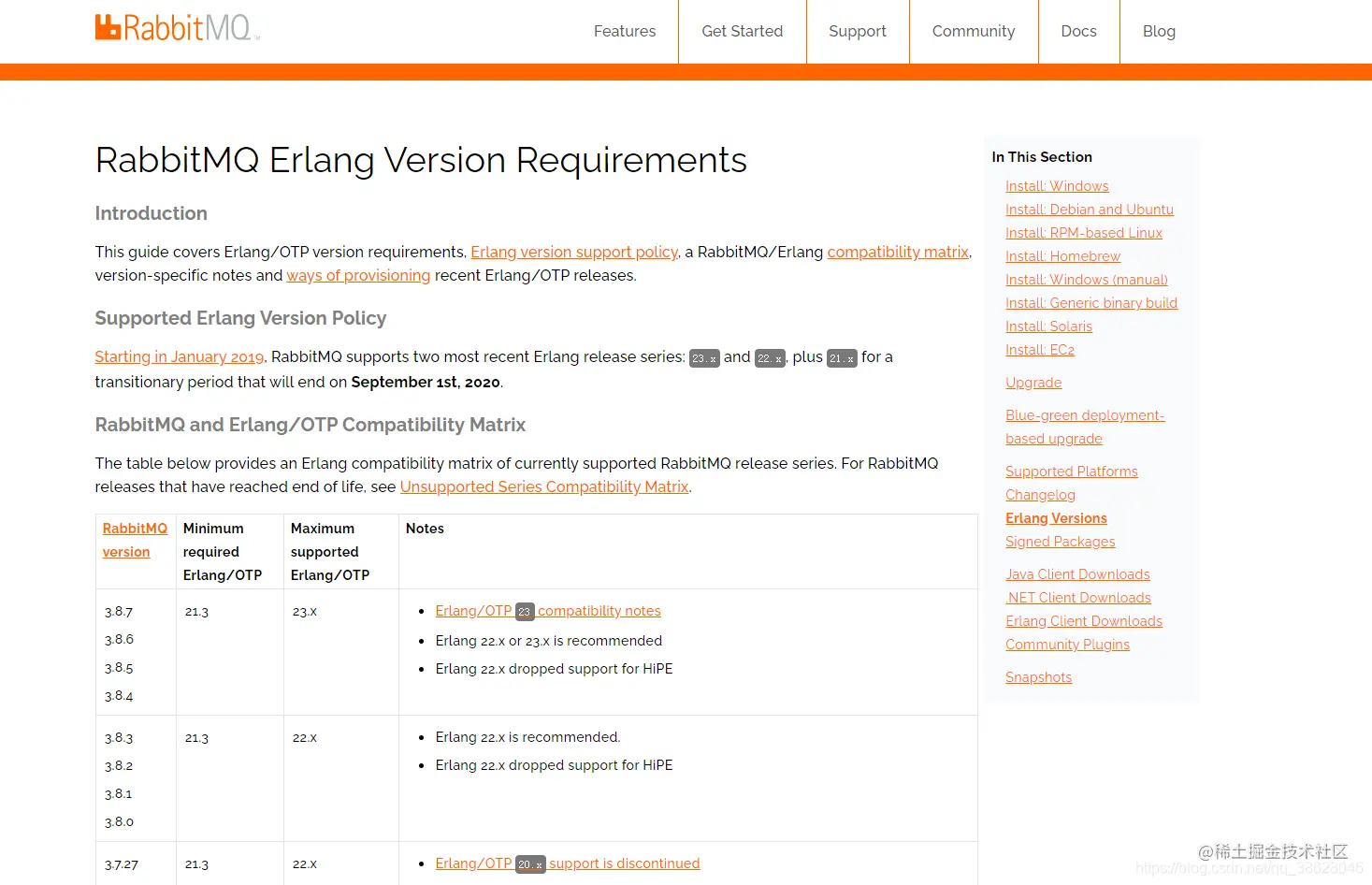Open the compatibility matrix link
Screen dimensions: 1372x885
898,252
